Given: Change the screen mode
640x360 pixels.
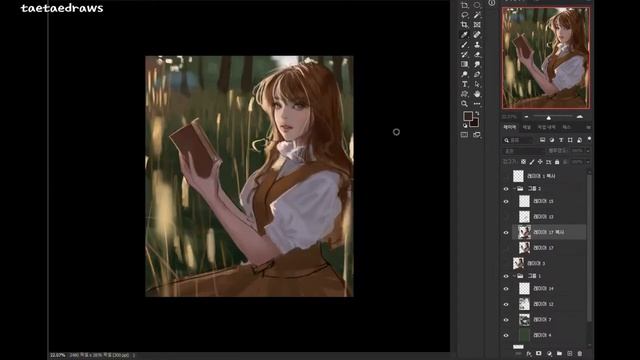Looking at the screenshot, I should (477, 135).
